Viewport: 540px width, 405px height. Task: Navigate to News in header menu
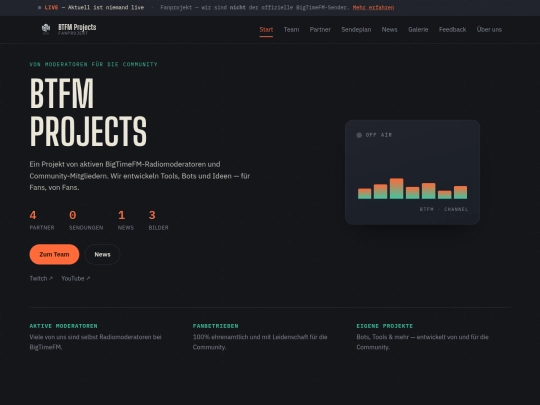[x=390, y=30]
